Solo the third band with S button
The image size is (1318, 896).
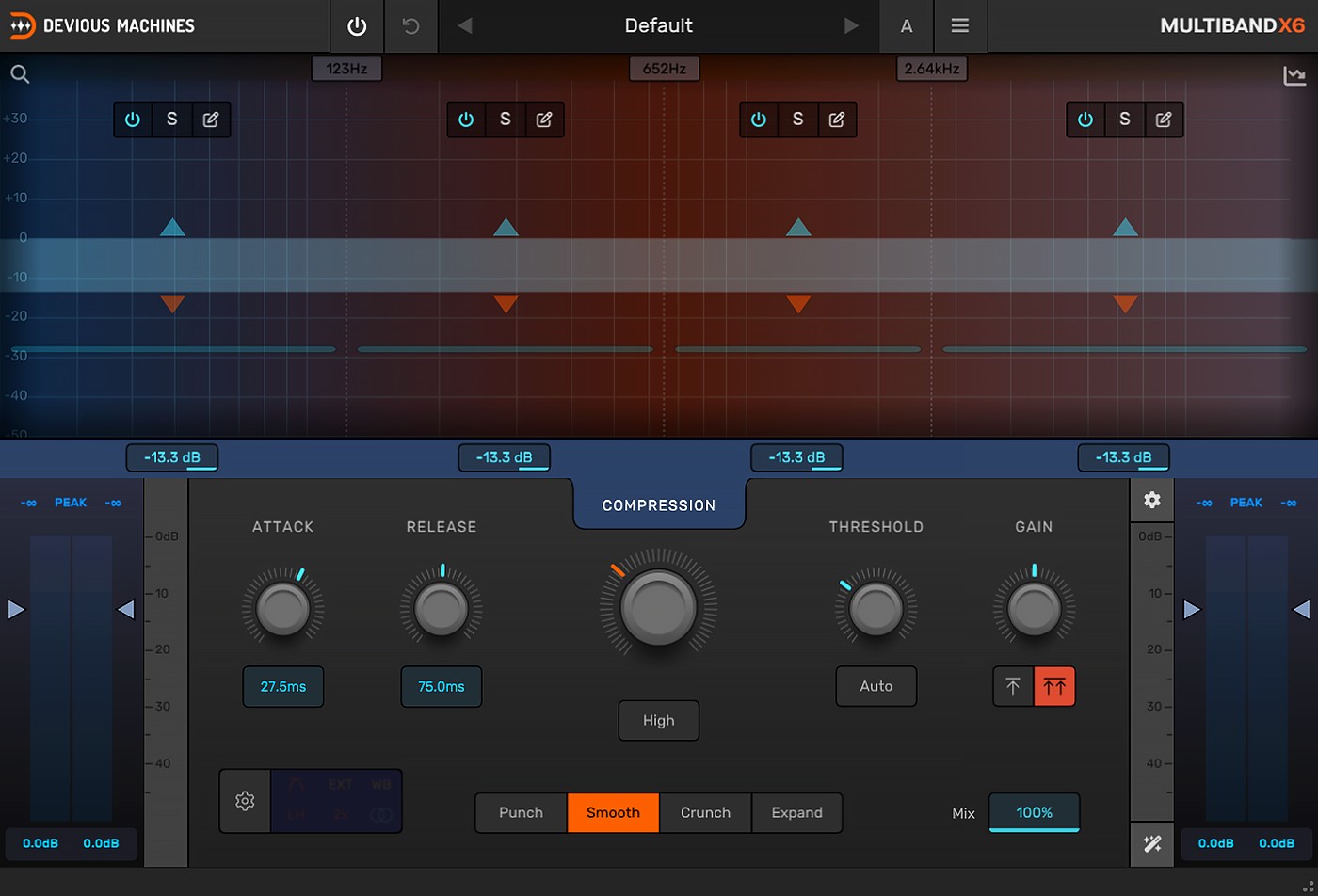797,120
